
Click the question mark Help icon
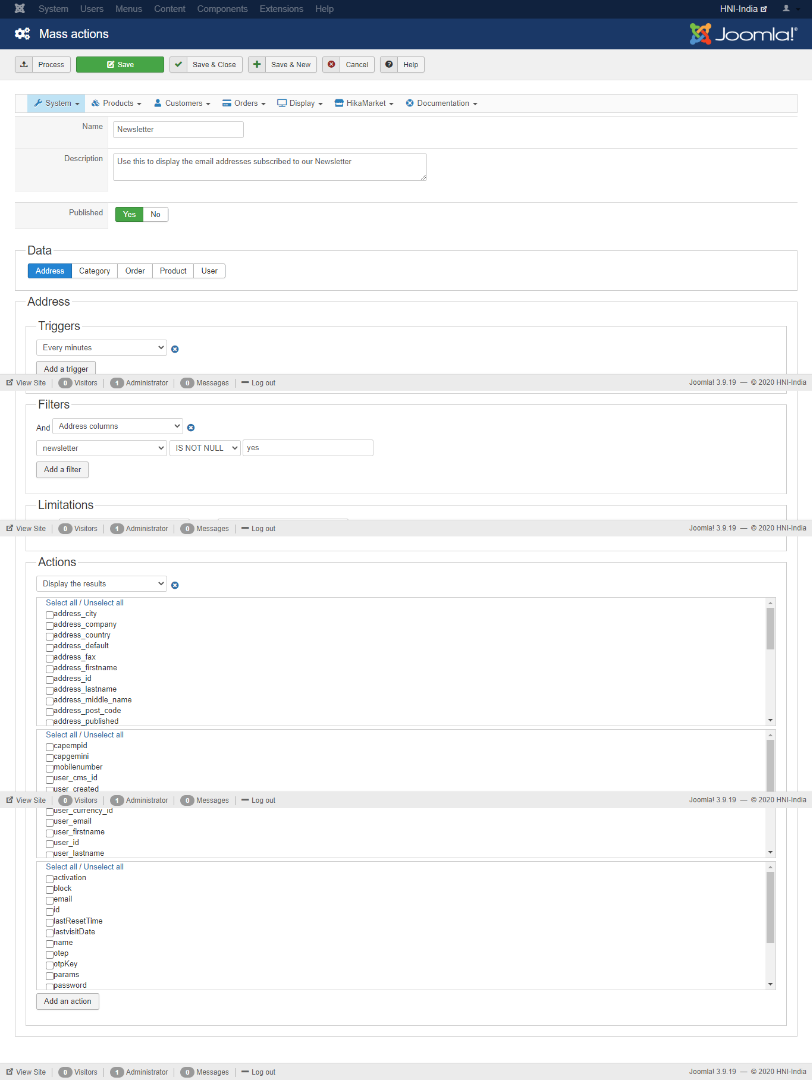click(x=389, y=64)
